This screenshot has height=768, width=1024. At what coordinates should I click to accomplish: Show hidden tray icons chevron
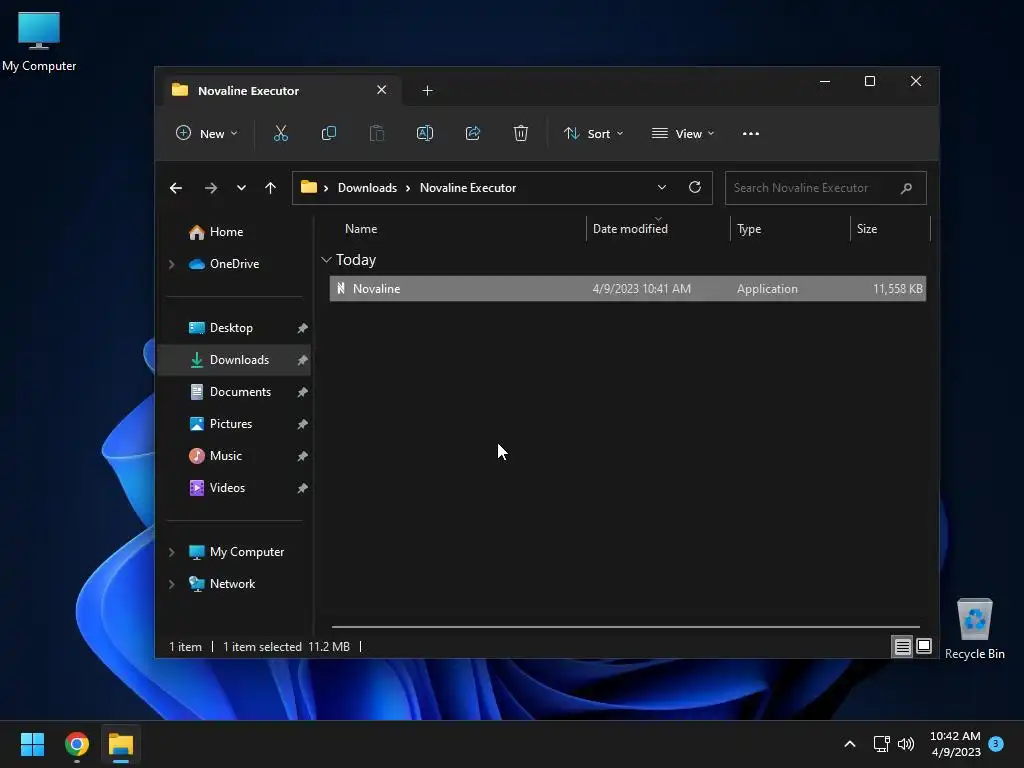pos(850,744)
